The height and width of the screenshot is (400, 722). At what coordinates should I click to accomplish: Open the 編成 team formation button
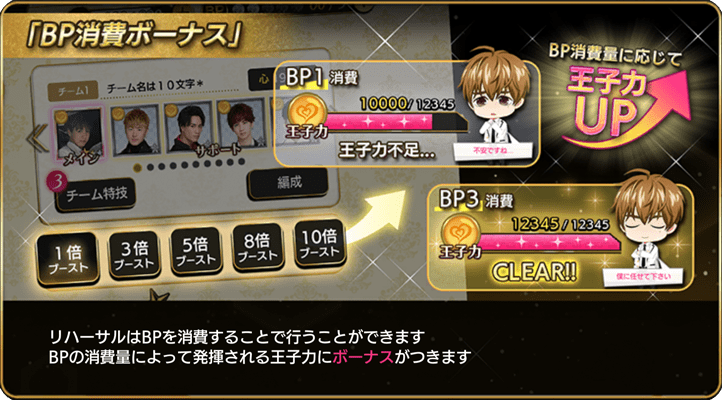288,183
